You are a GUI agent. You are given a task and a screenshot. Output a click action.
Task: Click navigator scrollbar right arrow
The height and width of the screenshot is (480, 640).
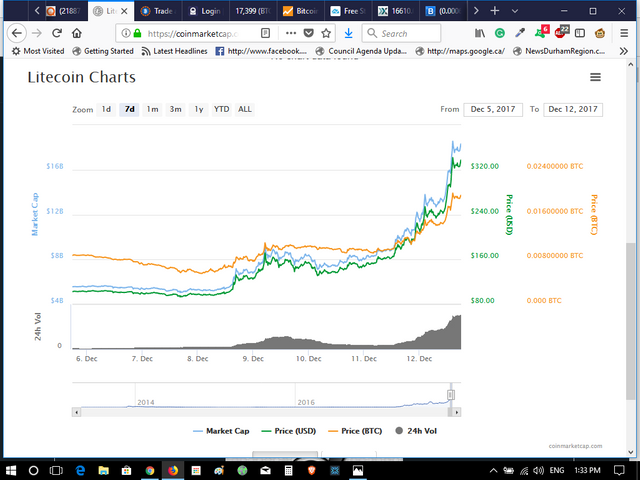pyautogui.click(x=457, y=412)
